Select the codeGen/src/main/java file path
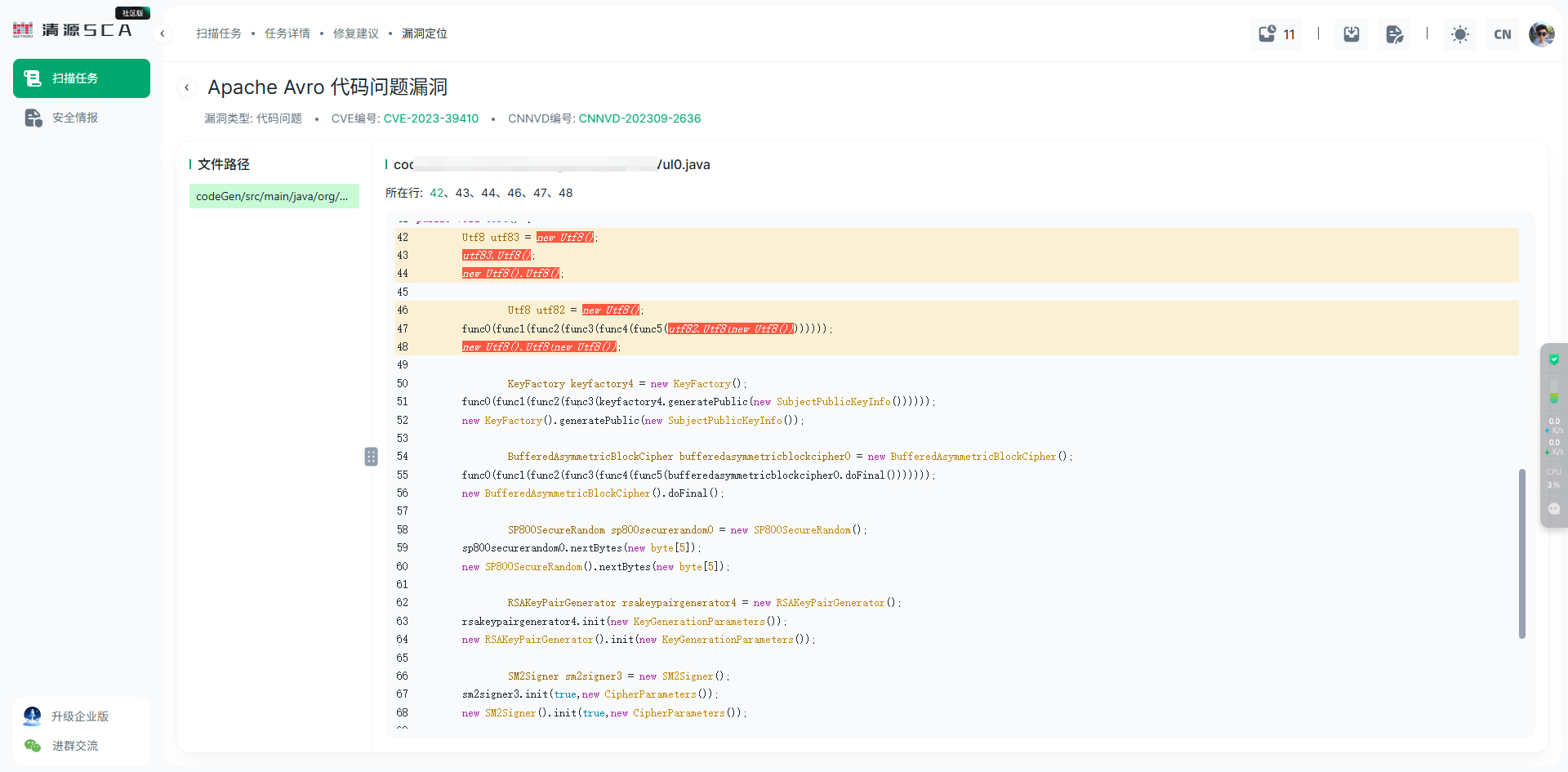The width and height of the screenshot is (1568, 772). [274, 196]
